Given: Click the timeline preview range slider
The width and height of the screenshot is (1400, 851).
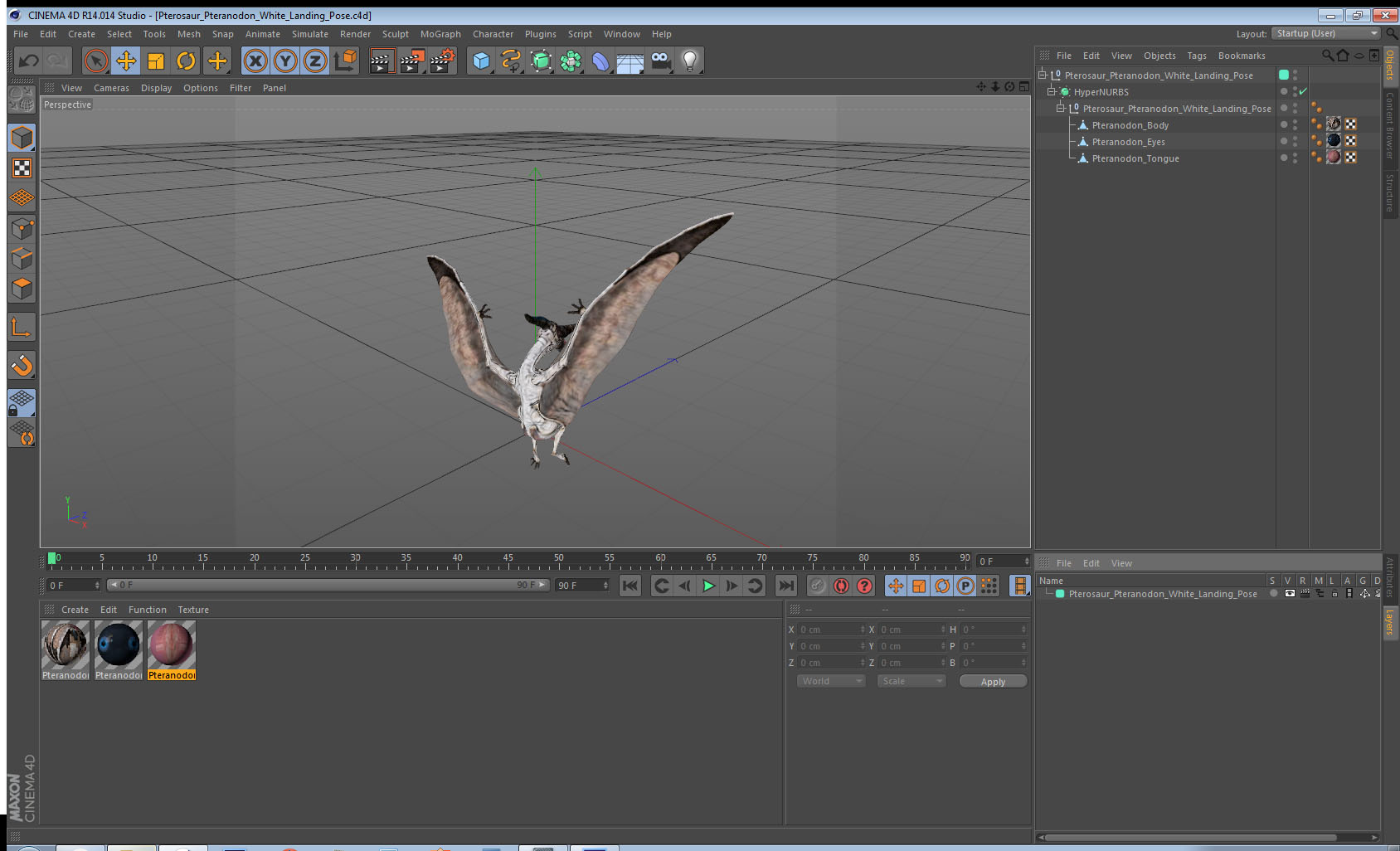Looking at the screenshot, I should point(328,585).
